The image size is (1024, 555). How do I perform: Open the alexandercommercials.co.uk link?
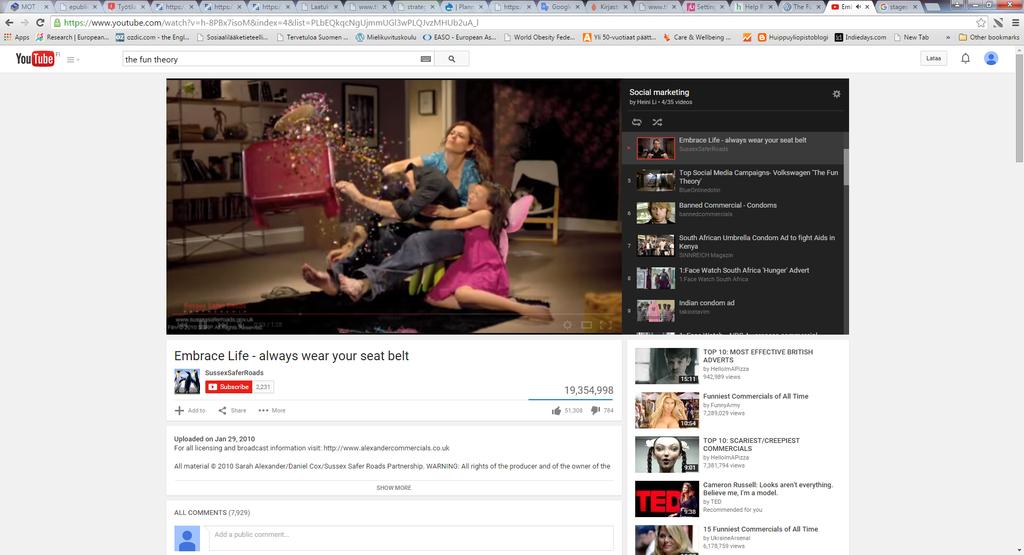pyautogui.click(x=386, y=448)
